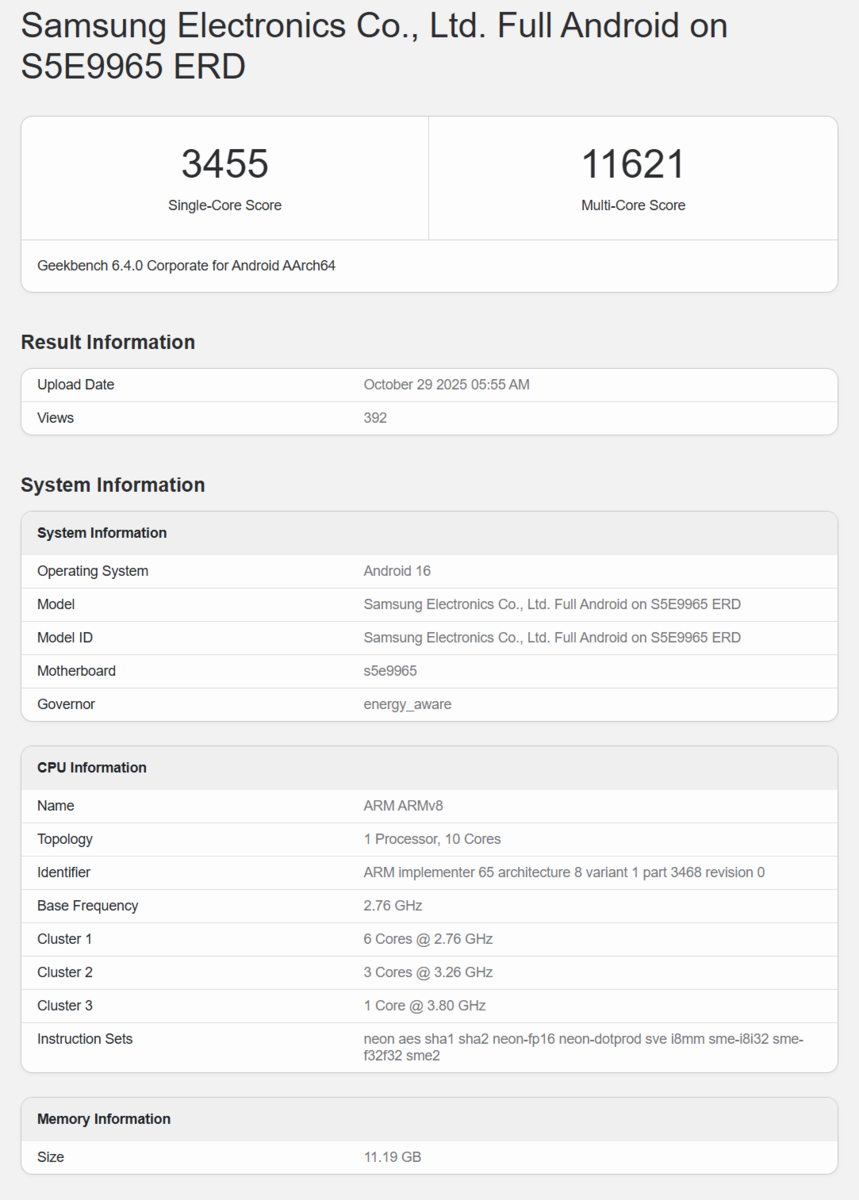Click the memory size value 11.19 GB

[392, 1157]
